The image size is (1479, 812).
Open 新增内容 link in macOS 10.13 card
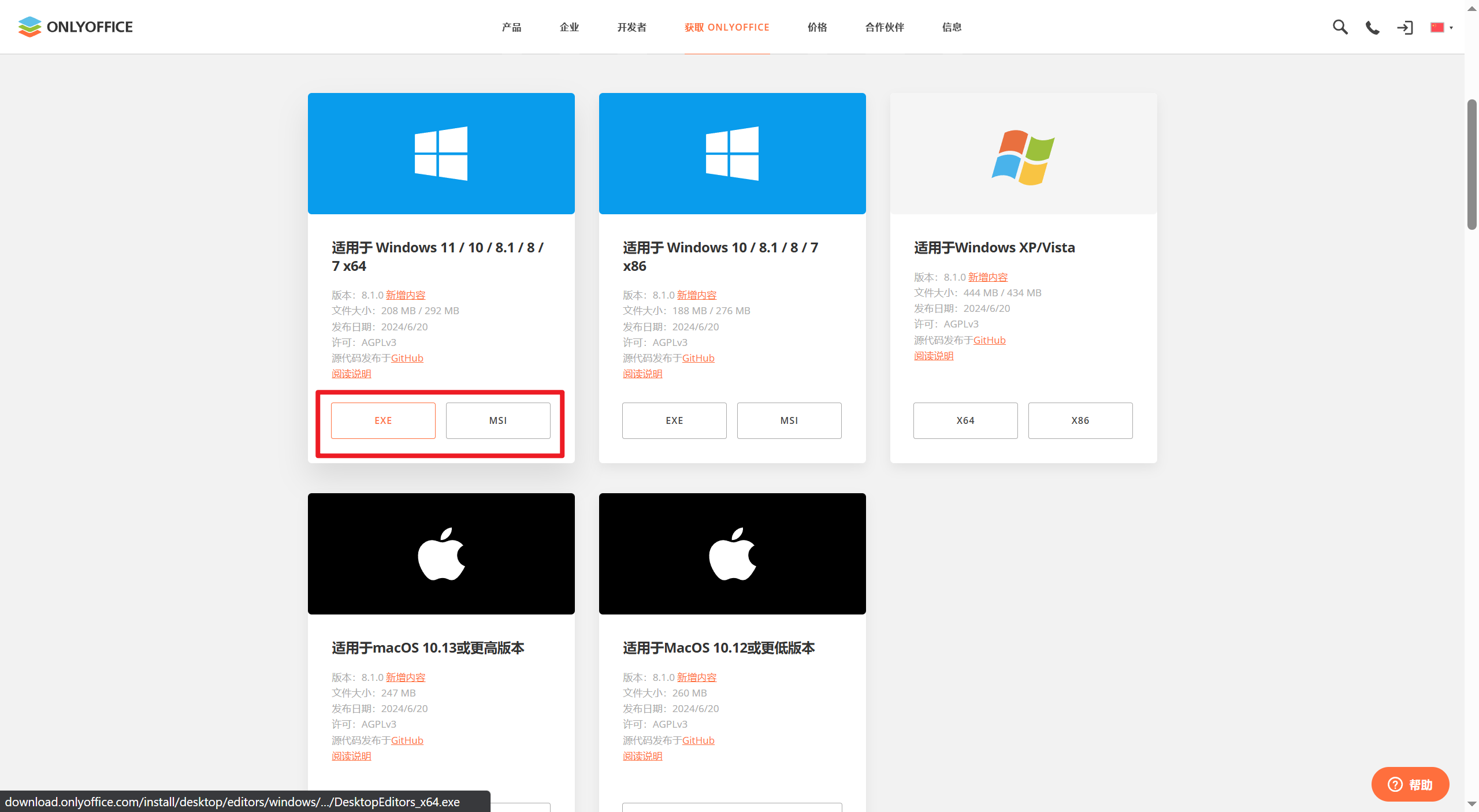405,677
